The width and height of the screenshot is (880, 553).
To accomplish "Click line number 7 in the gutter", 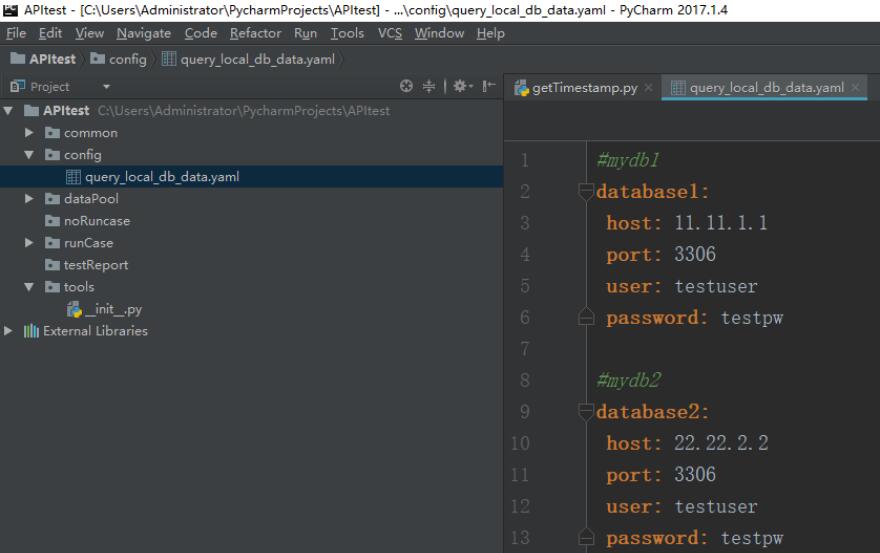I will pyautogui.click(x=525, y=349).
